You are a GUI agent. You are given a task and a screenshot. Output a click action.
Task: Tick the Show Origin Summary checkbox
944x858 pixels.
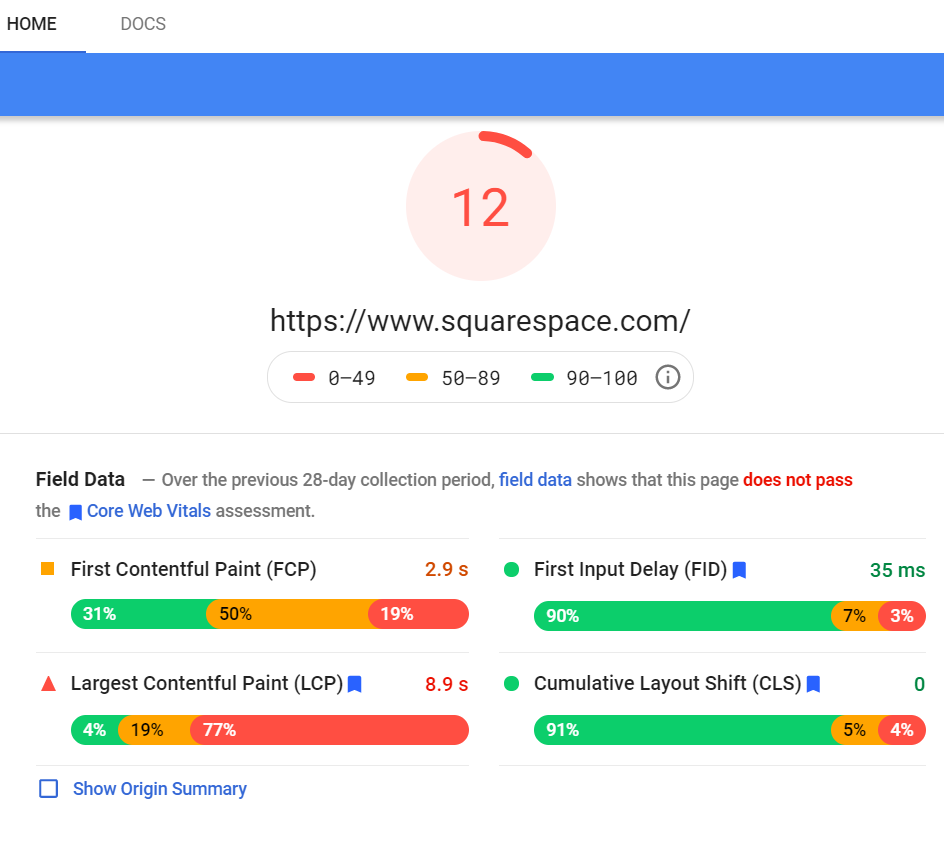pyautogui.click(x=49, y=789)
